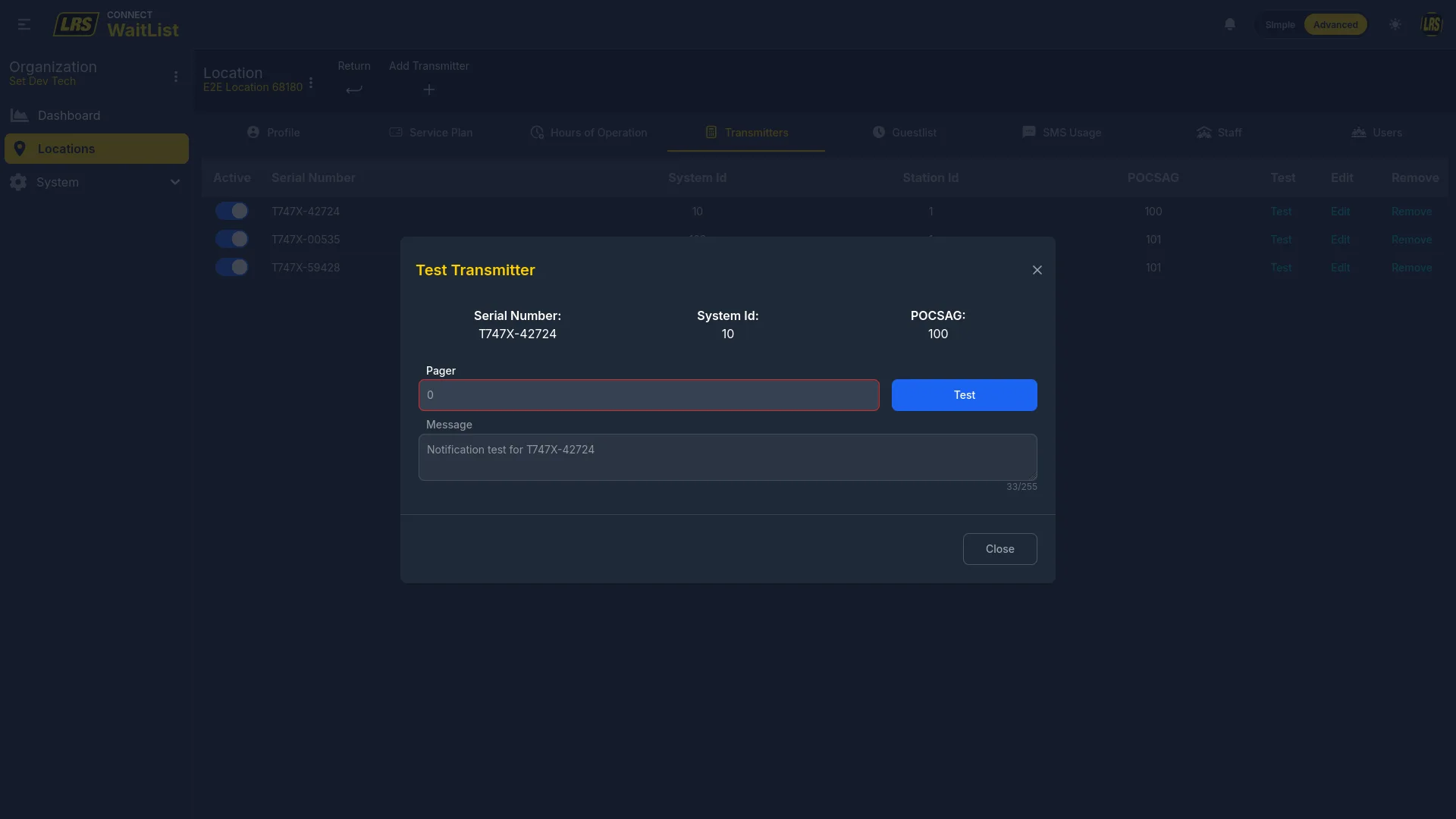Click the System Id column header

click(x=698, y=177)
